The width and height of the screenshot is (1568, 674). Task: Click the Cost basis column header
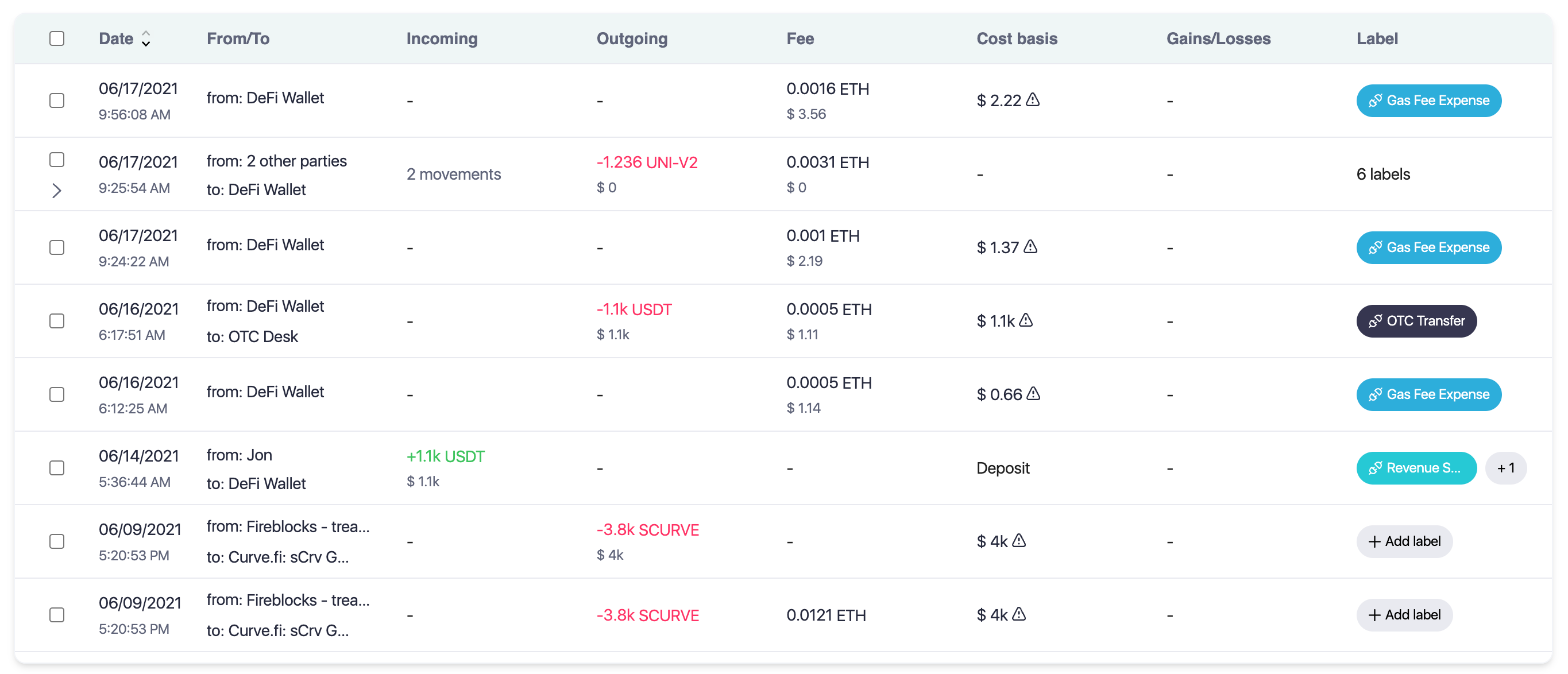(x=1017, y=38)
